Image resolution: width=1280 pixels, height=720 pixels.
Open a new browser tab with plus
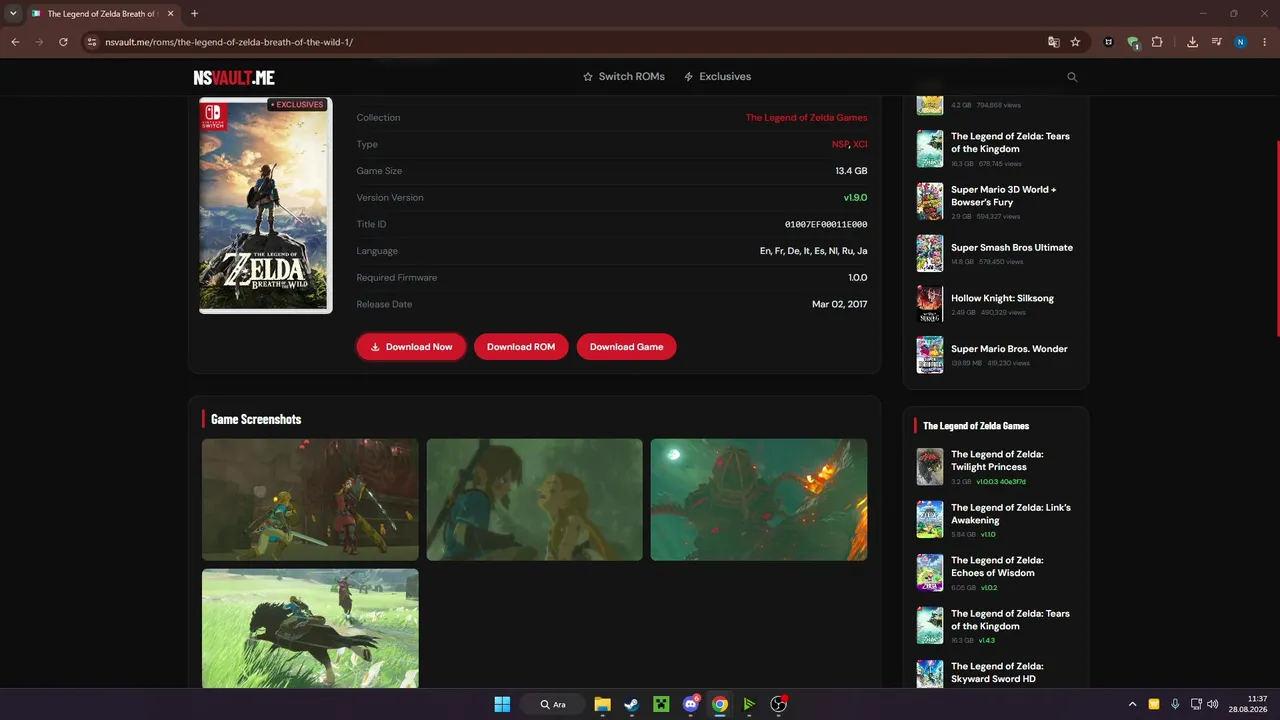(194, 14)
